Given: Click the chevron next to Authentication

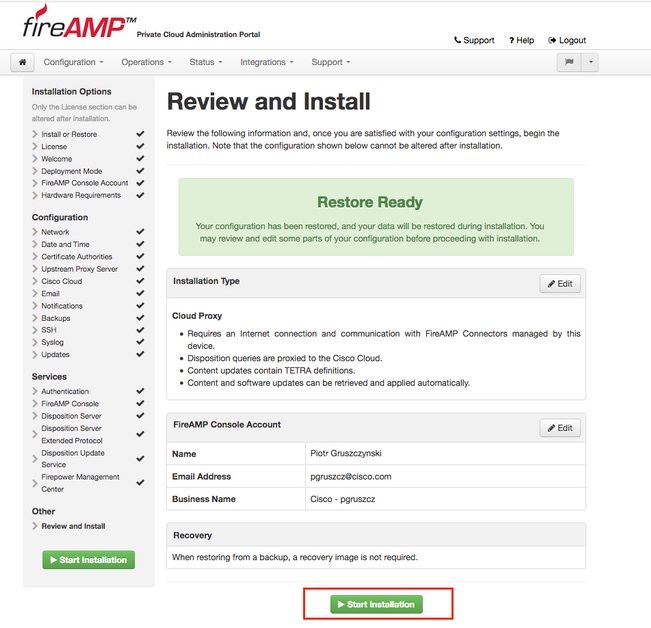Looking at the screenshot, I should (35, 391).
